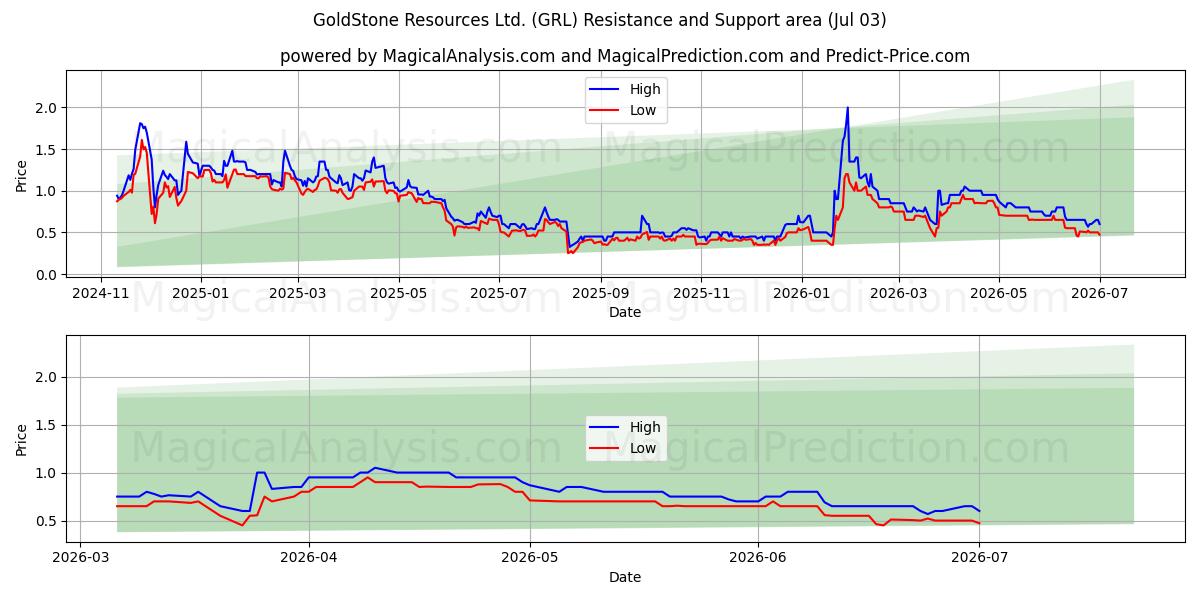Click the '2.0' y-axis tick in top chart
Viewport: 1200px width, 600px height.
click(48, 107)
